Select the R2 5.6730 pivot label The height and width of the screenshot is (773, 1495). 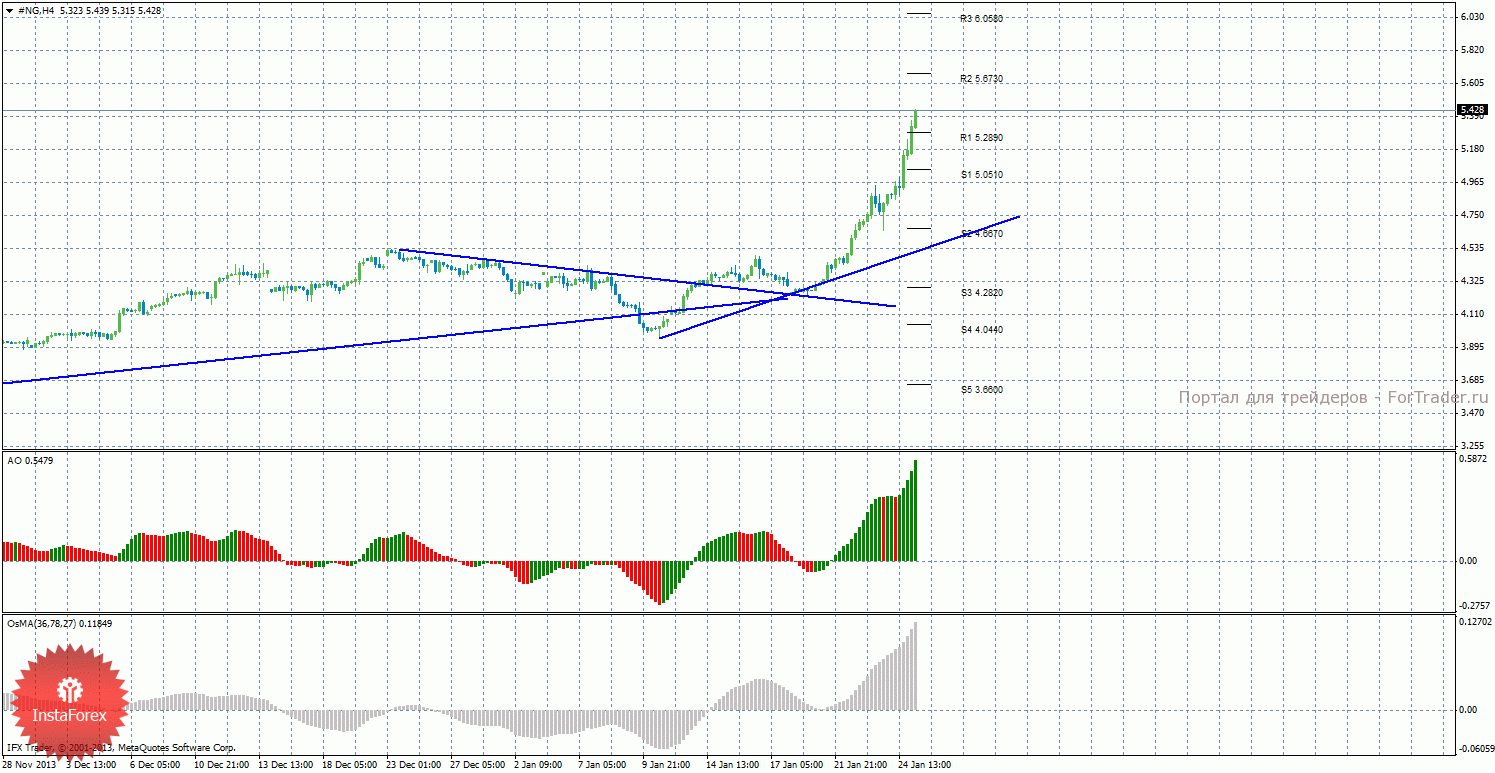click(x=982, y=78)
